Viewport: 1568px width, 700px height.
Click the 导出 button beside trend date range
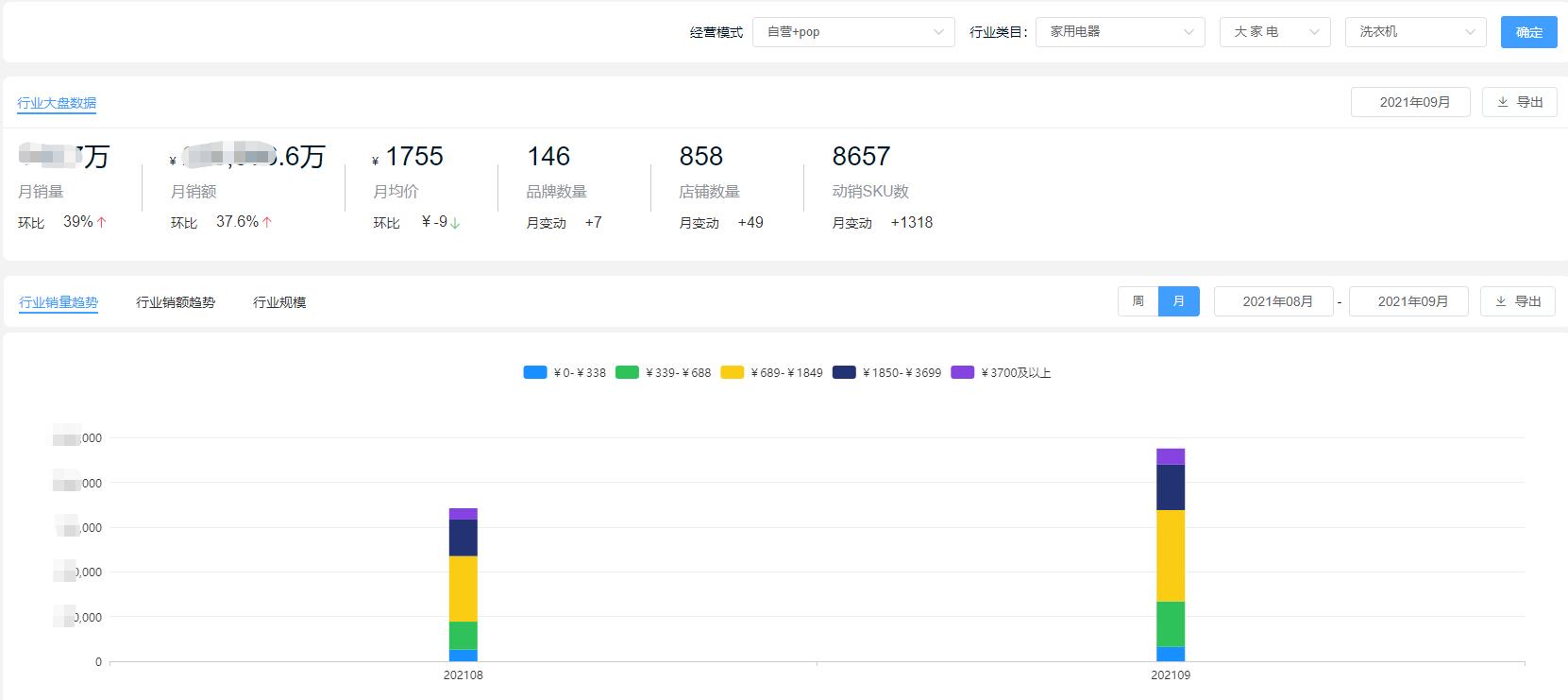[1517, 301]
